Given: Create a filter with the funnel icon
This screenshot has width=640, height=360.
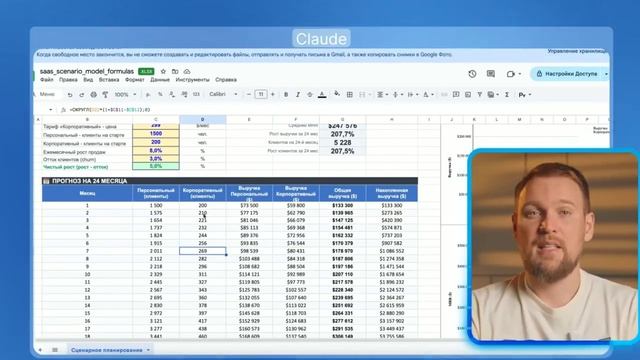Looking at the screenshot, I should (x=480, y=95).
